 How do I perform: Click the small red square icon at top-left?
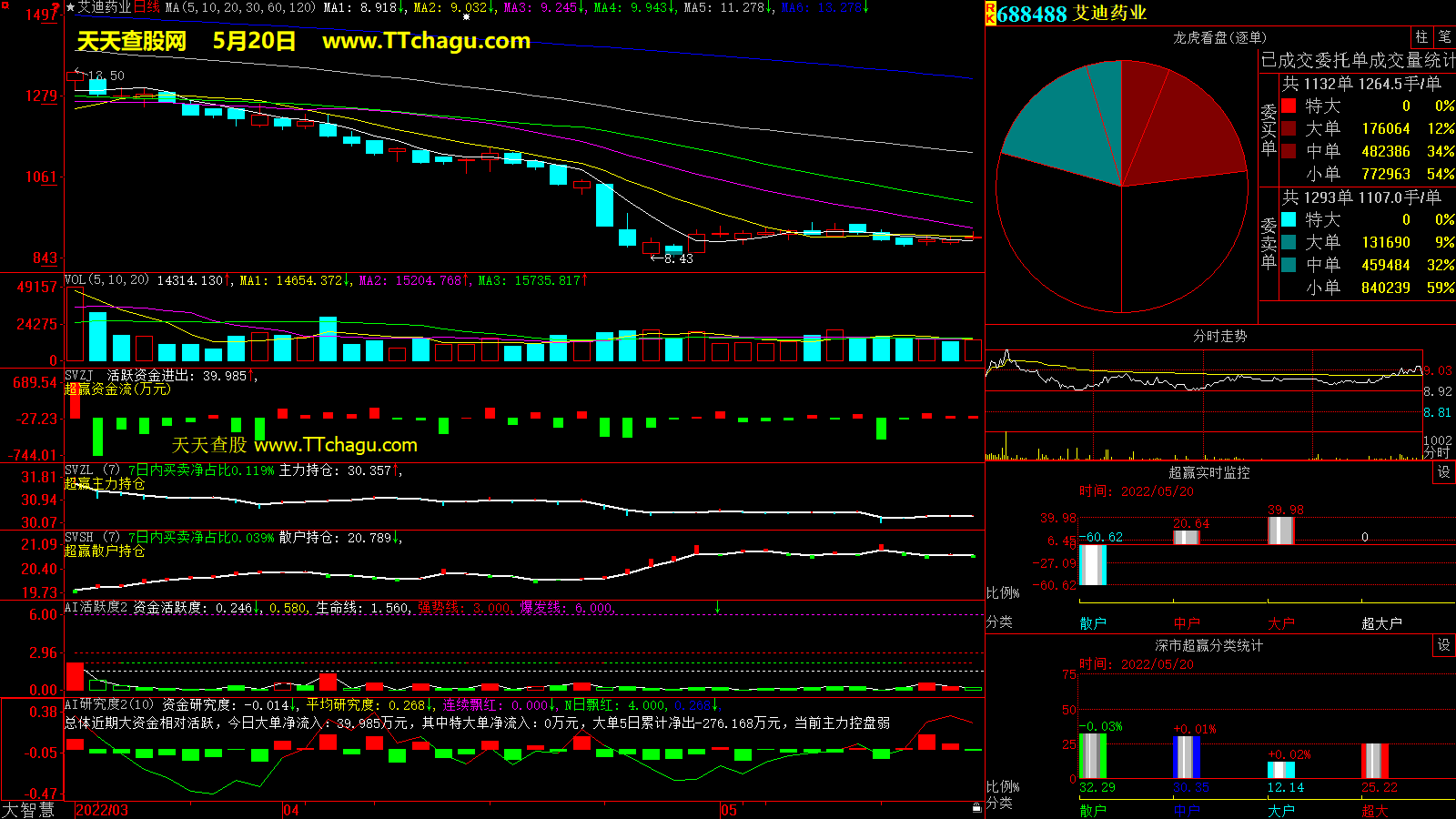click(x=5, y=5)
